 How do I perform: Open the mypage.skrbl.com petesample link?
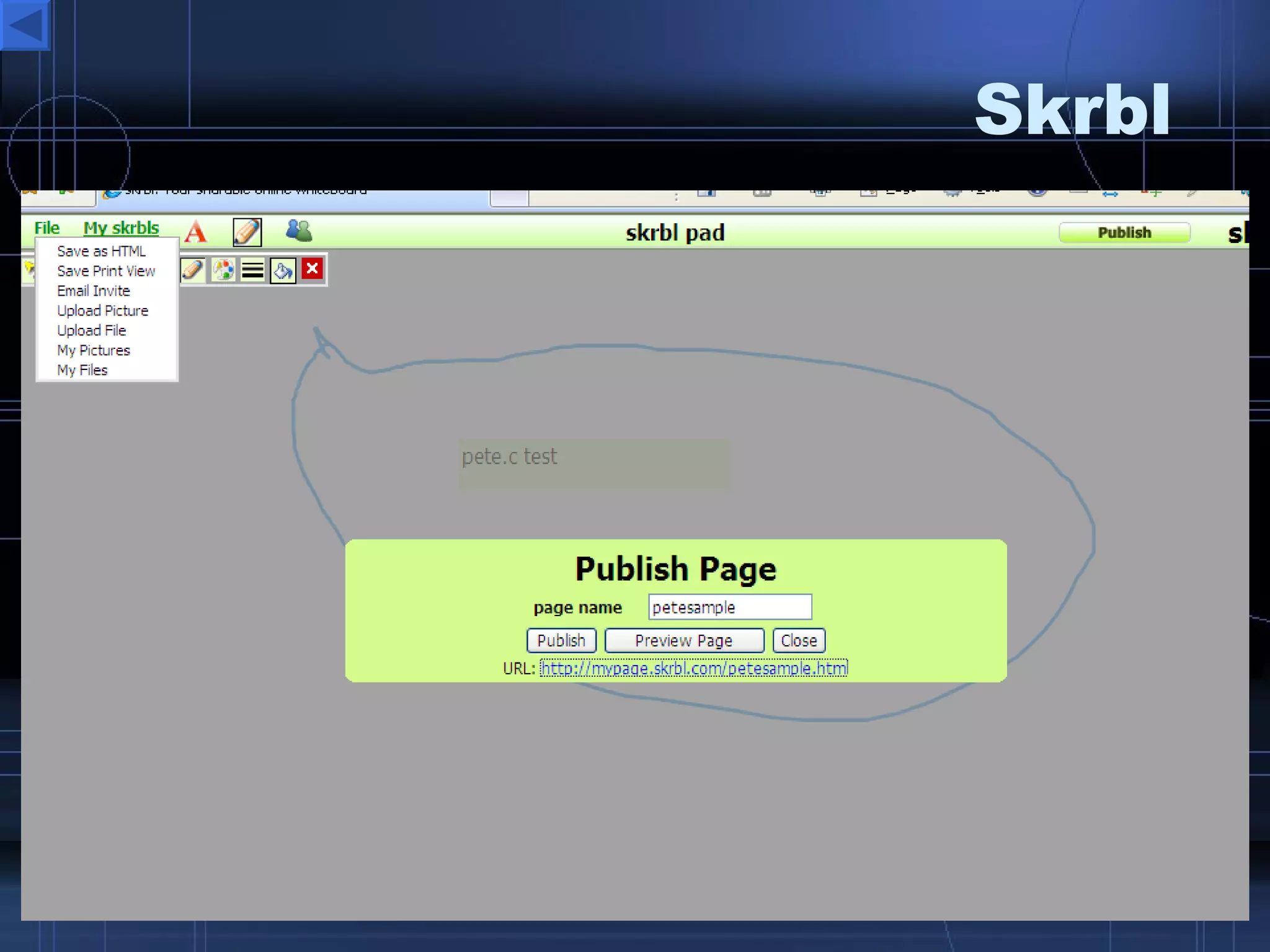click(x=693, y=668)
